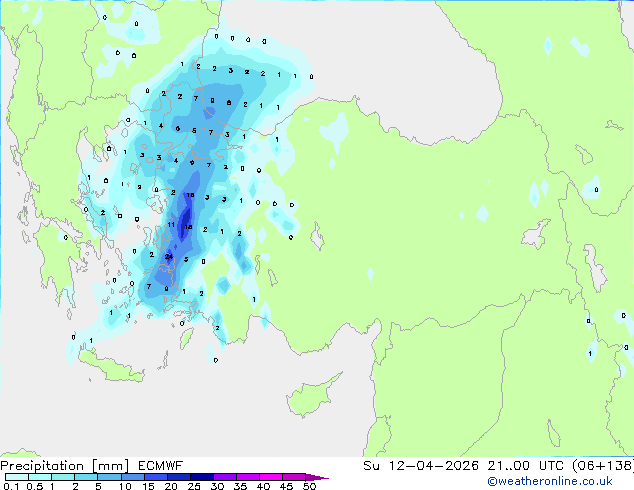Click the '18' precipitation value on the map
This screenshot has height=490, width=634.
(188, 227)
